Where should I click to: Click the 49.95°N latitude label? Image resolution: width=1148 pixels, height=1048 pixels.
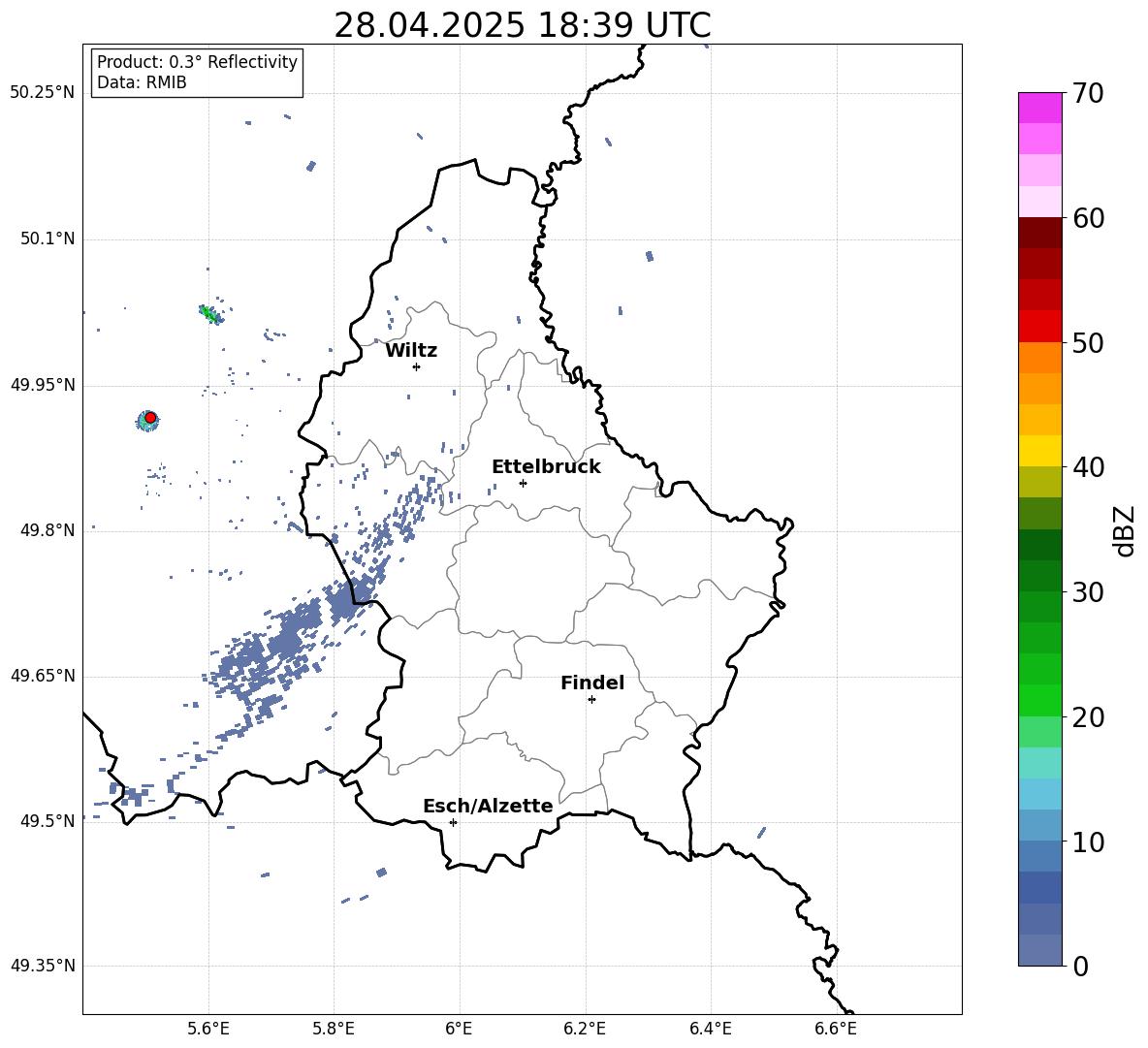(x=43, y=385)
